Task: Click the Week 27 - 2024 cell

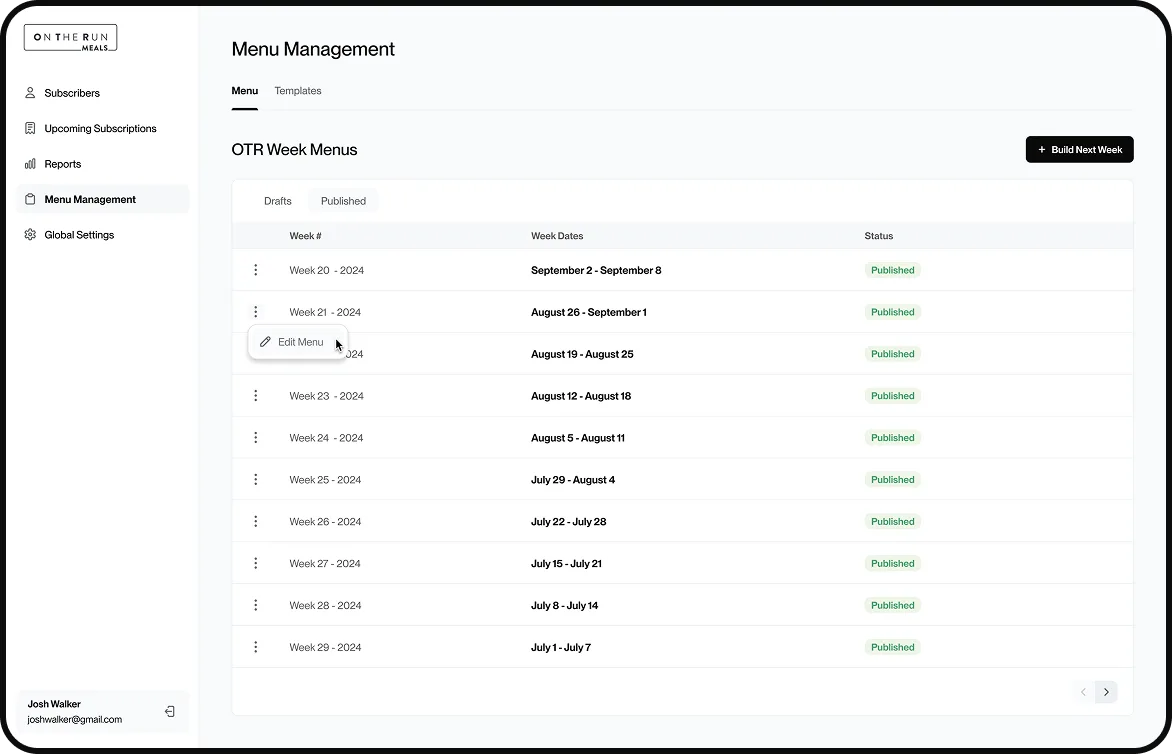Action: [x=324, y=563]
